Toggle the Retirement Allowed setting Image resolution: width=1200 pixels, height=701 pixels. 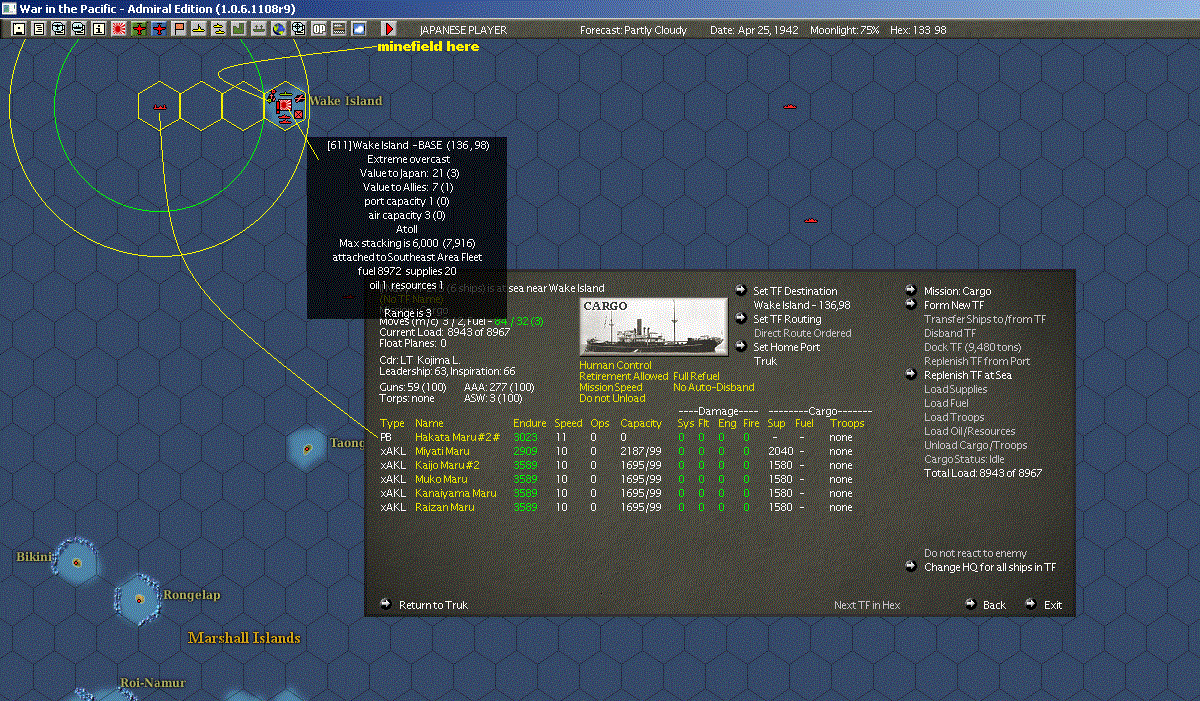pos(623,376)
